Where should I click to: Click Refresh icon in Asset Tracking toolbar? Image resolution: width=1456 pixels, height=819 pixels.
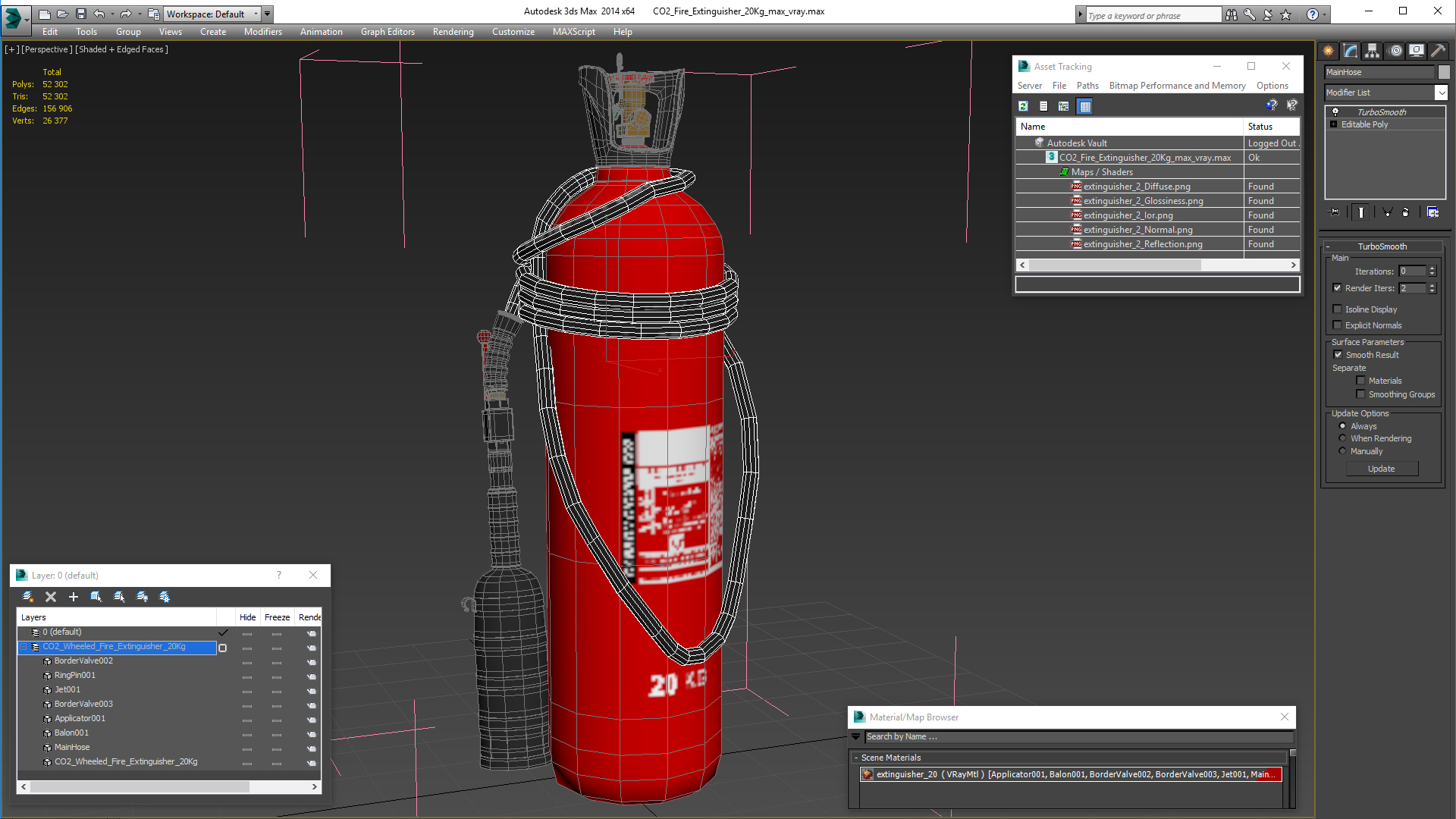(1023, 106)
